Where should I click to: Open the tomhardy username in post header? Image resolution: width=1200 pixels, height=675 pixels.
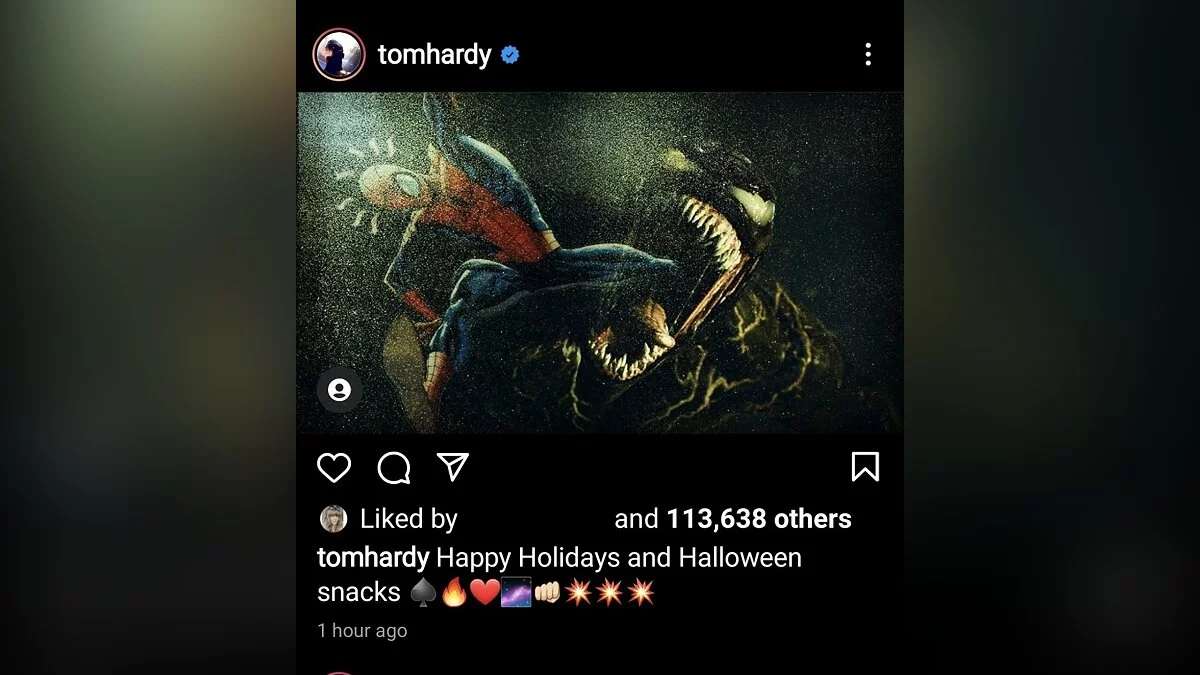(434, 54)
